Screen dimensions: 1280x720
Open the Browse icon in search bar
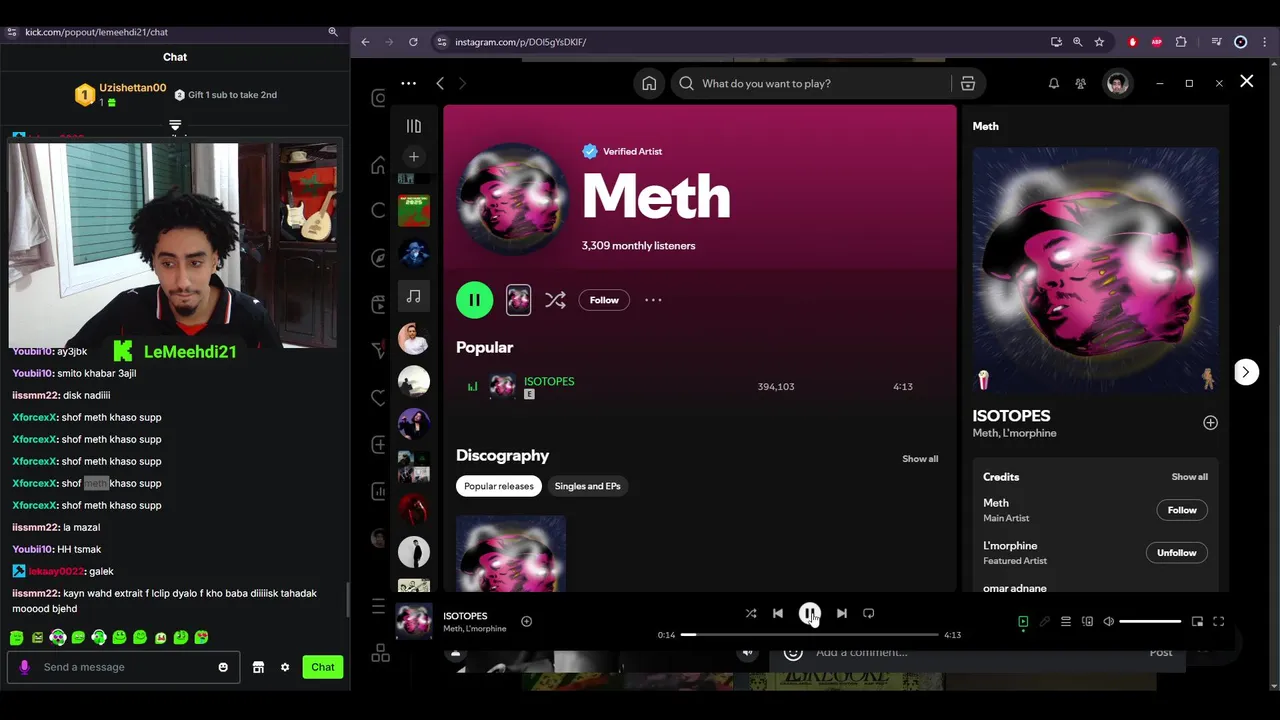click(x=967, y=83)
